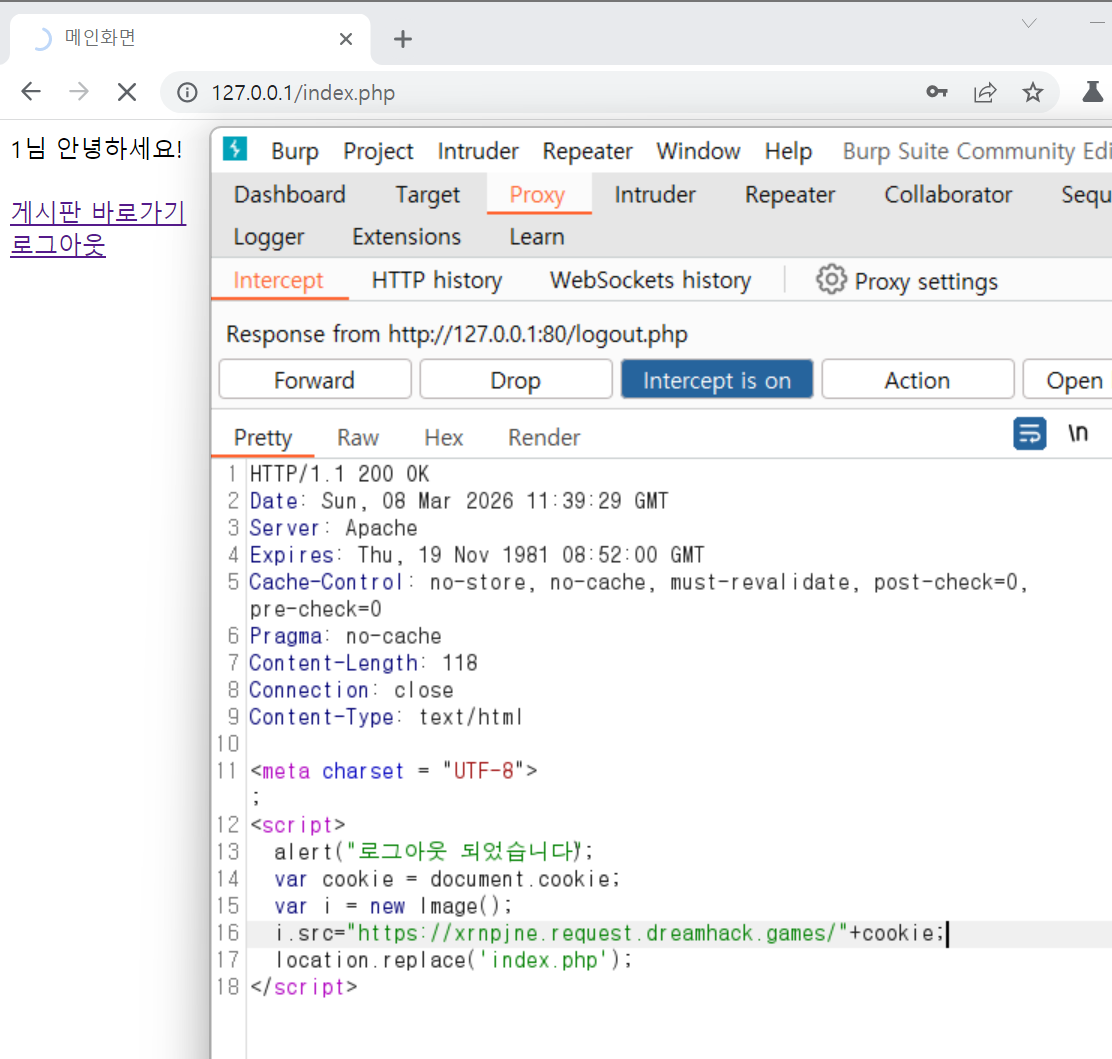This screenshot has width=1112, height=1059.
Task: Click the location.replace('index.php') line
Action: tap(453, 960)
